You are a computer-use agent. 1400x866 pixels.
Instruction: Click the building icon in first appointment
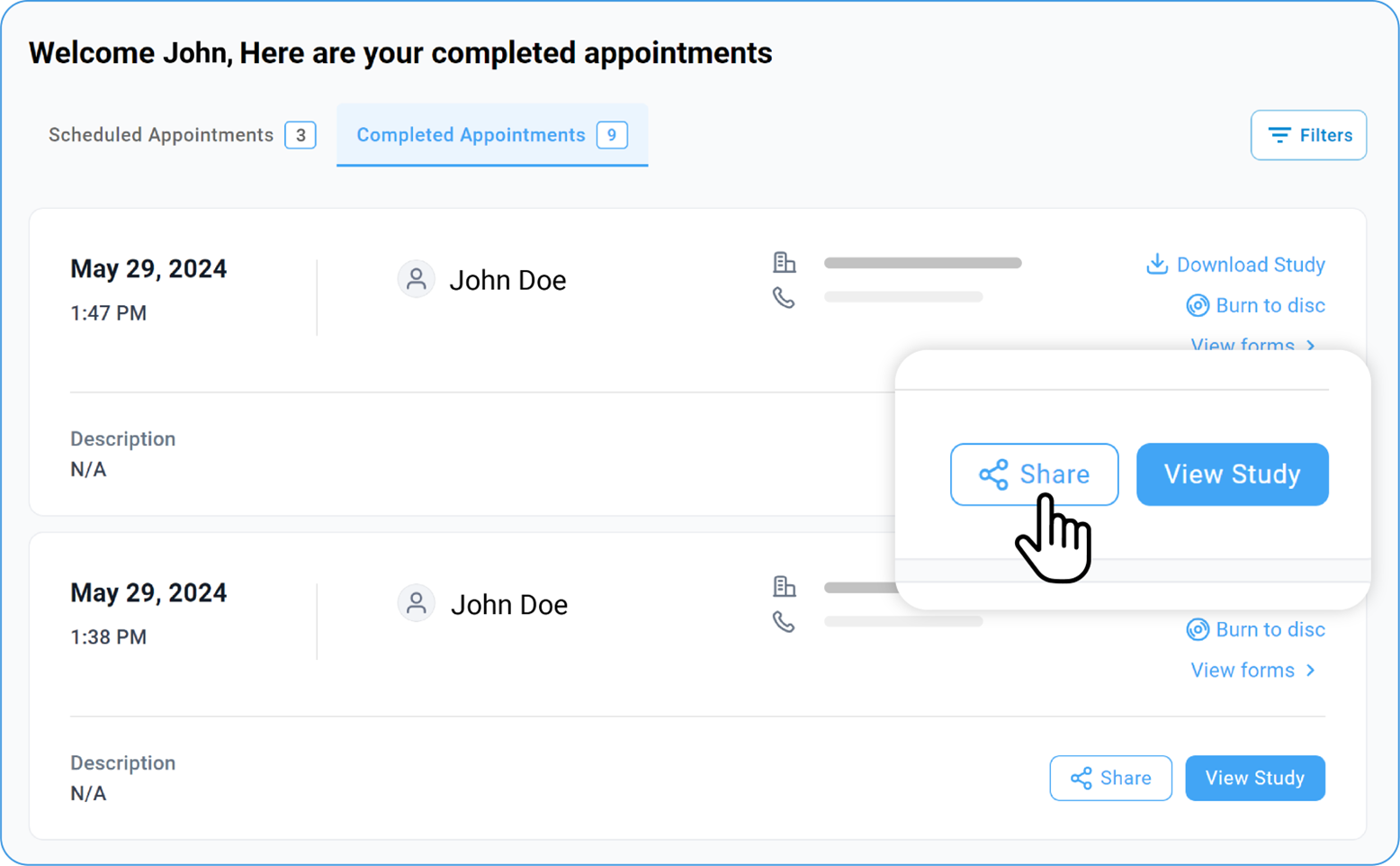(784, 262)
